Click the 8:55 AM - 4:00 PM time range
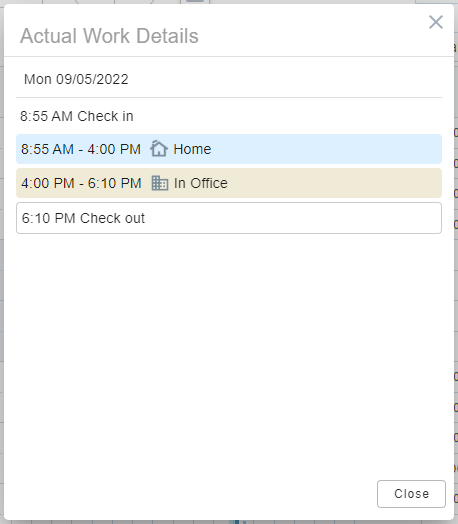 pyautogui.click(x=81, y=149)
